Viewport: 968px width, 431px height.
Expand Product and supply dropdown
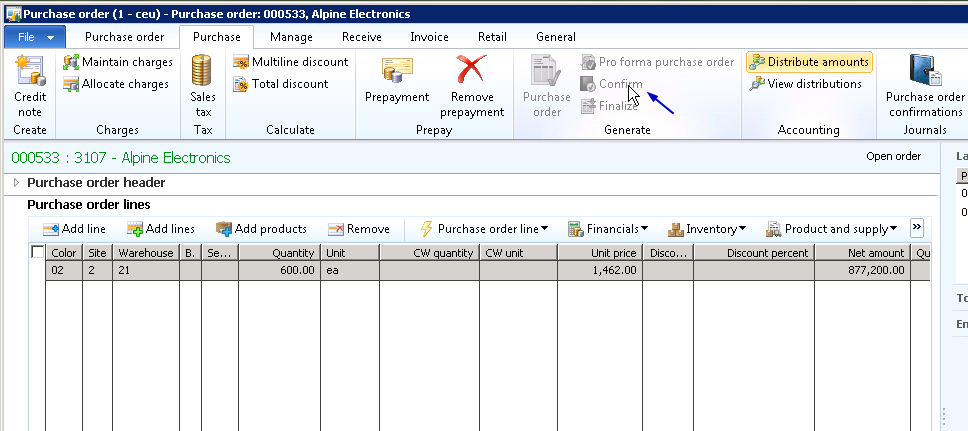(x=831, y=229)
